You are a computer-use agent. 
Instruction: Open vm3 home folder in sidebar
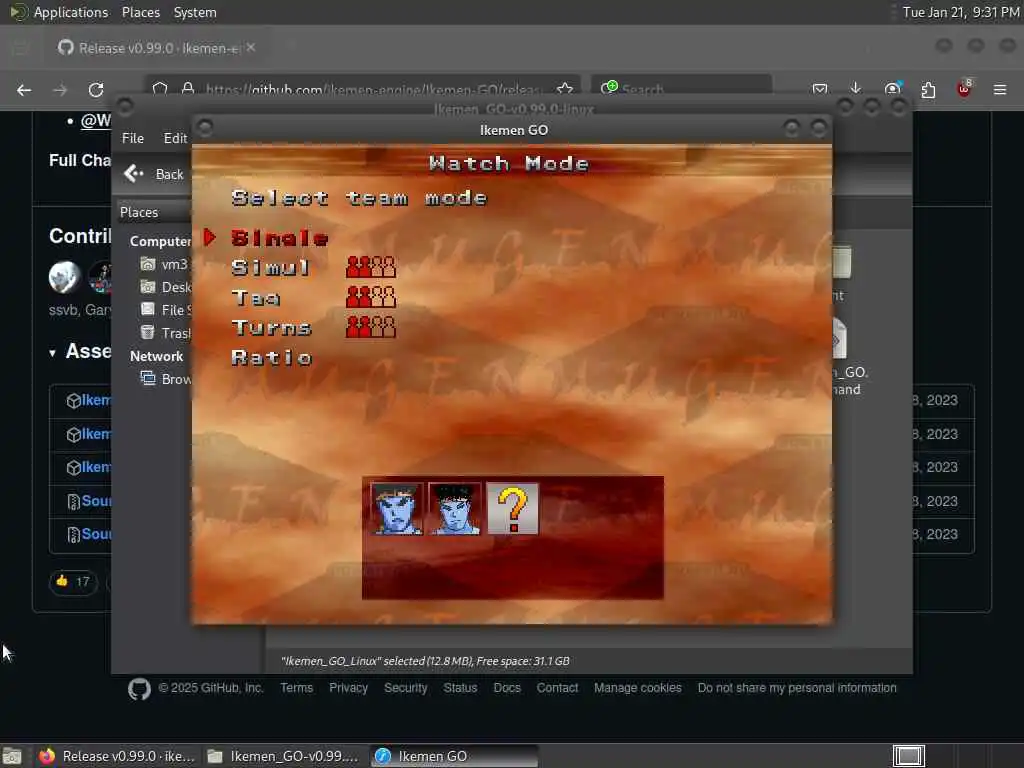point(165,264)
